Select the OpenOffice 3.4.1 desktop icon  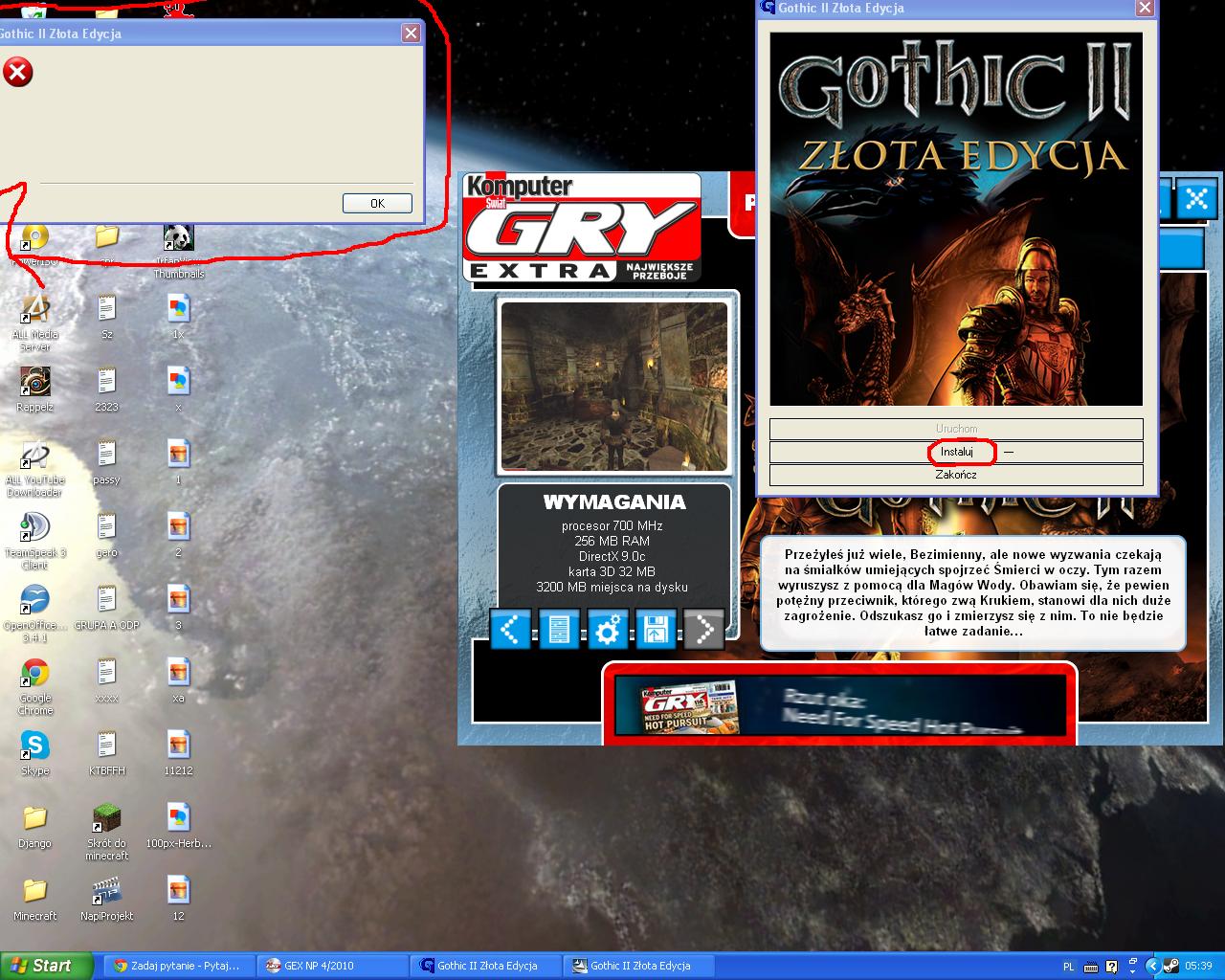coord(34,612)
